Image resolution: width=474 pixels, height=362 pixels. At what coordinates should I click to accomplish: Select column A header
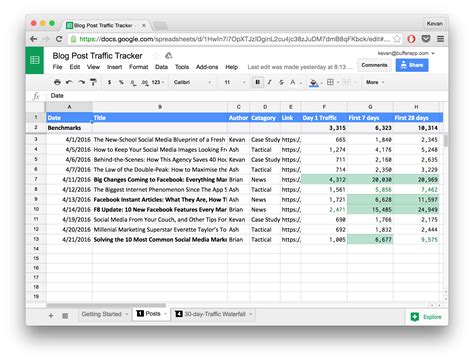click(69, 107)
